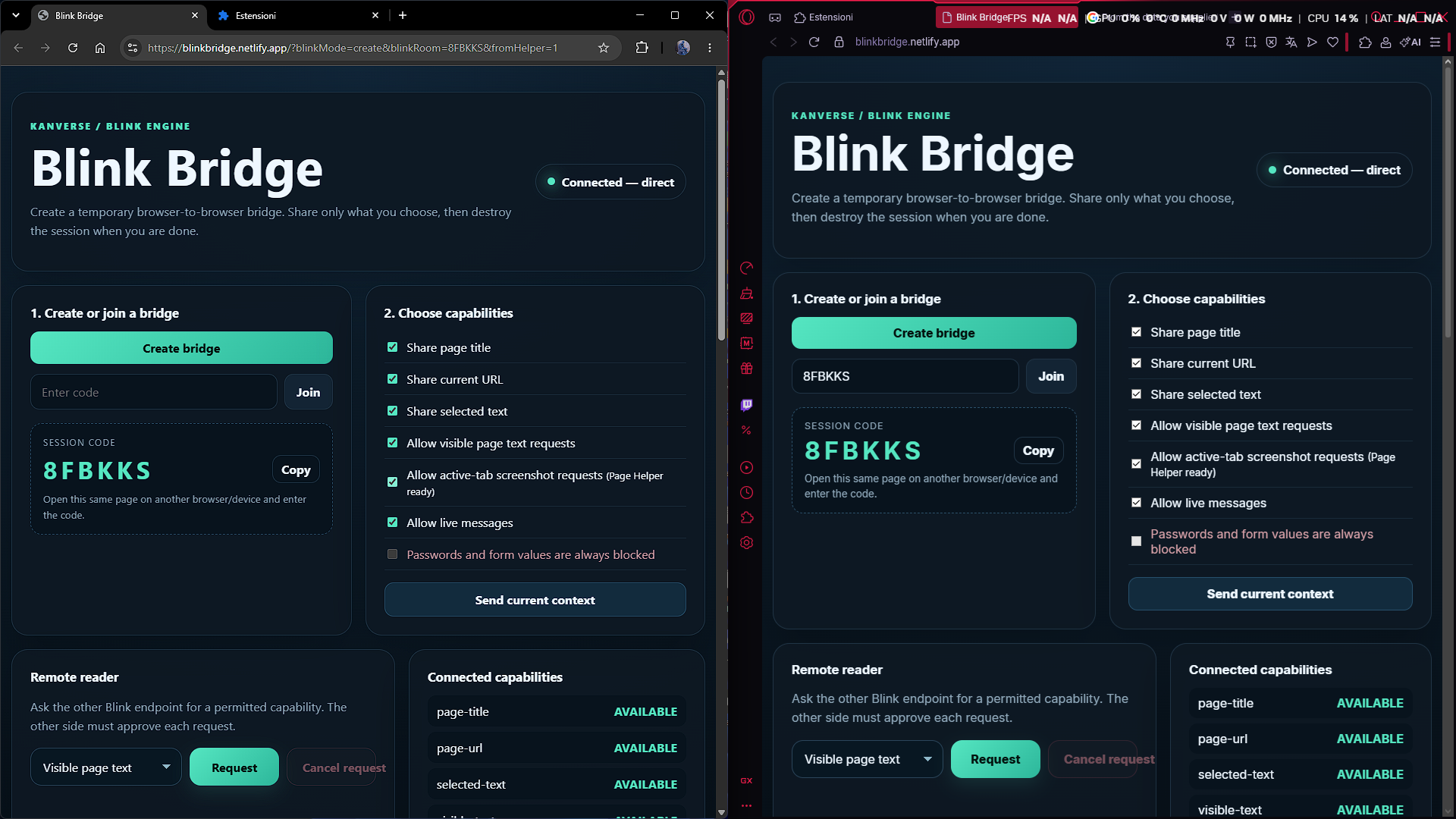Toggle Share current URL in Chrome window
Image resolution: width=1456 pixels, height=819 pixels.
tap(392, 379)
